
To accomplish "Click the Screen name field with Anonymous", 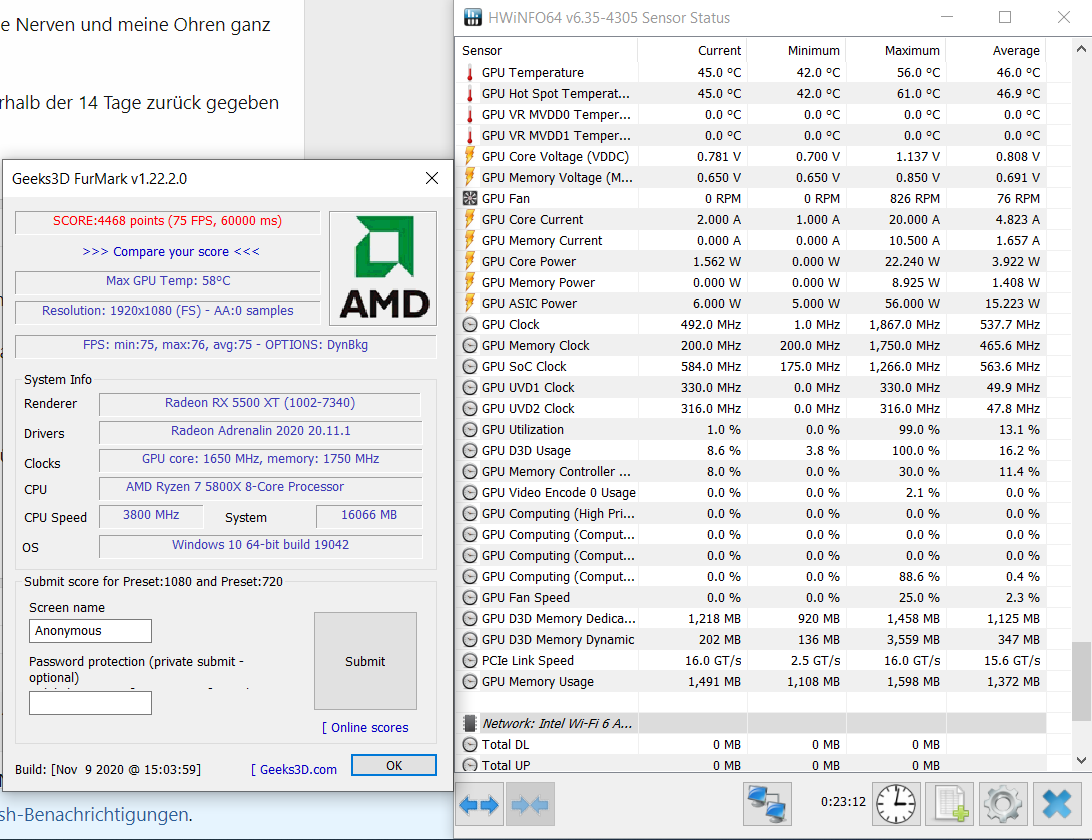I will pos(90,630).
